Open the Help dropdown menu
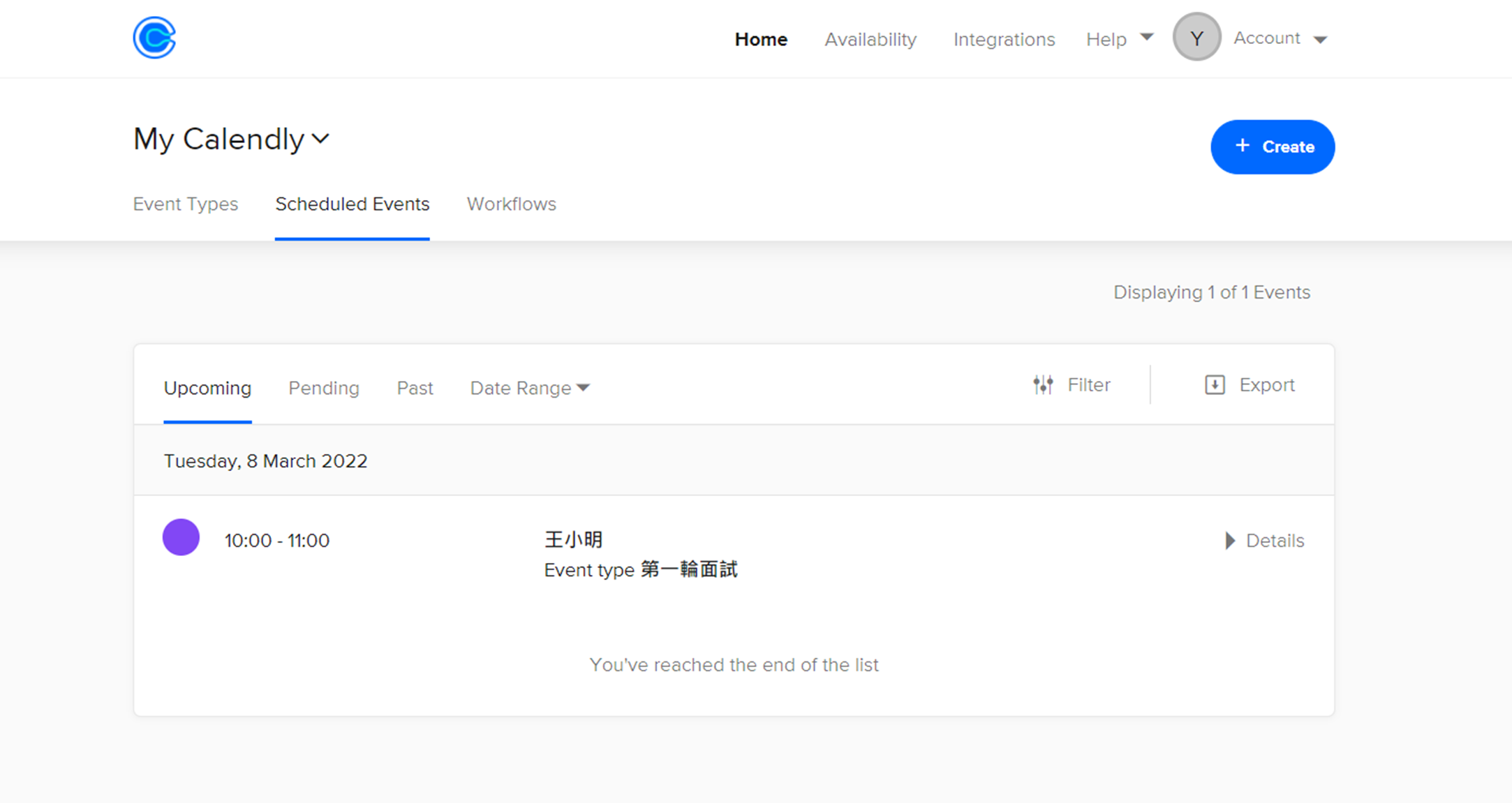Viewport: 1512px width, 803px height. click(1120, 39)
